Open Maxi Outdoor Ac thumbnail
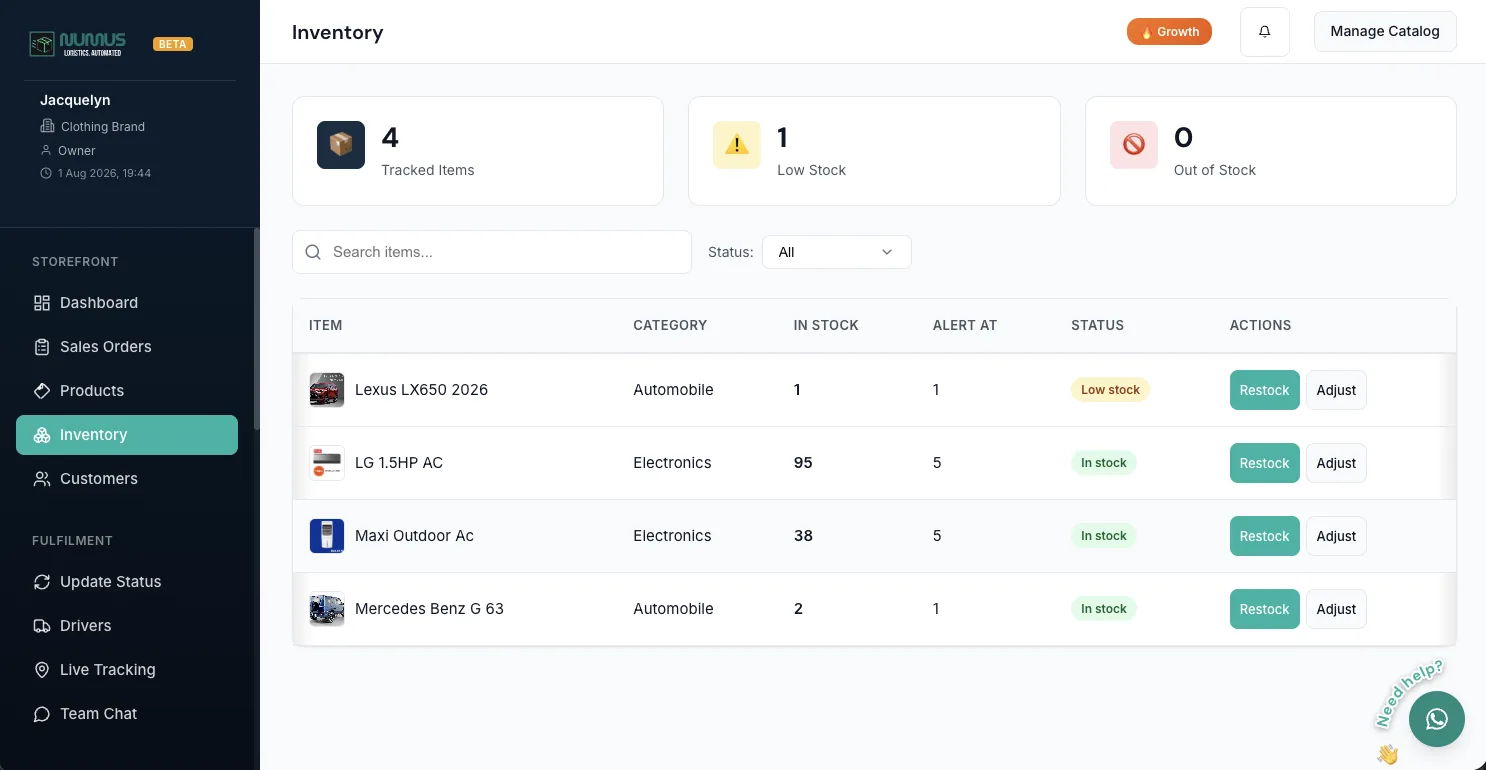Screen dimensions: 1486x770 (x=327, y=536)
